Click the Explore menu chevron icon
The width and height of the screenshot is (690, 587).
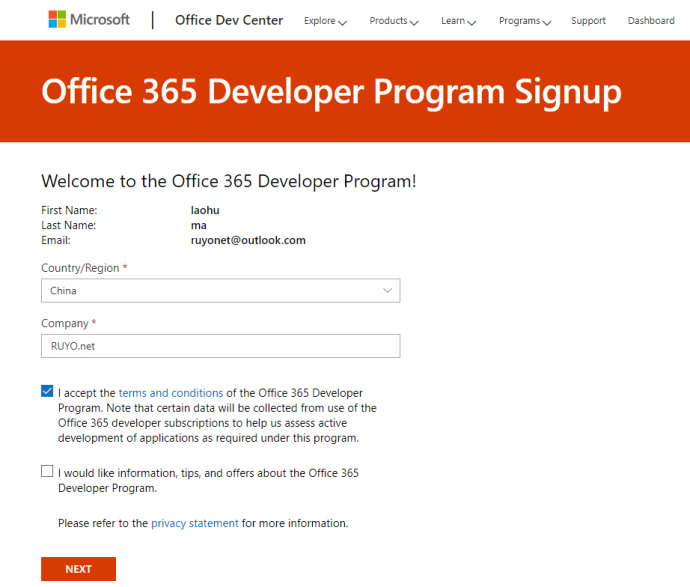coord(343,22)
